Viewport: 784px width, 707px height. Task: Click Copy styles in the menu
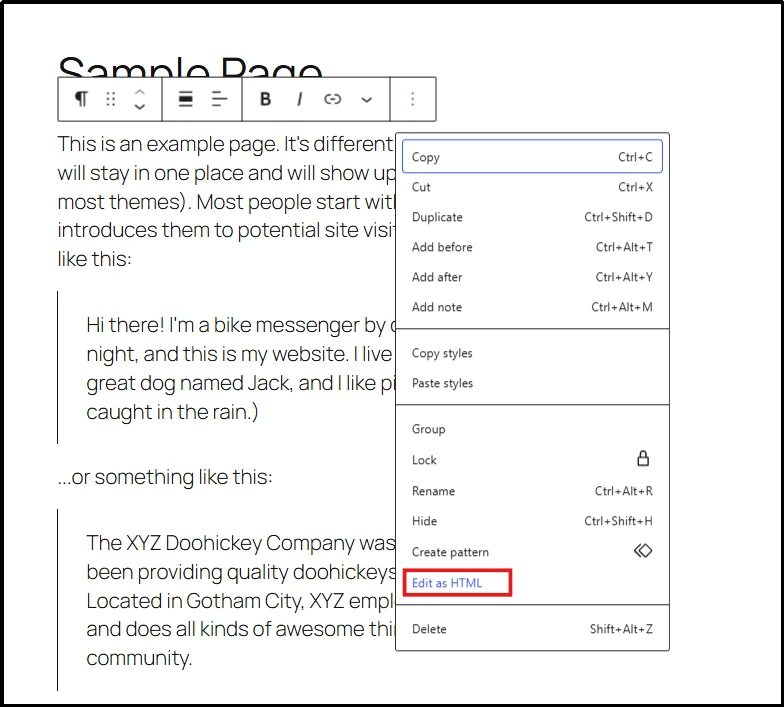[x=532, y=353]
